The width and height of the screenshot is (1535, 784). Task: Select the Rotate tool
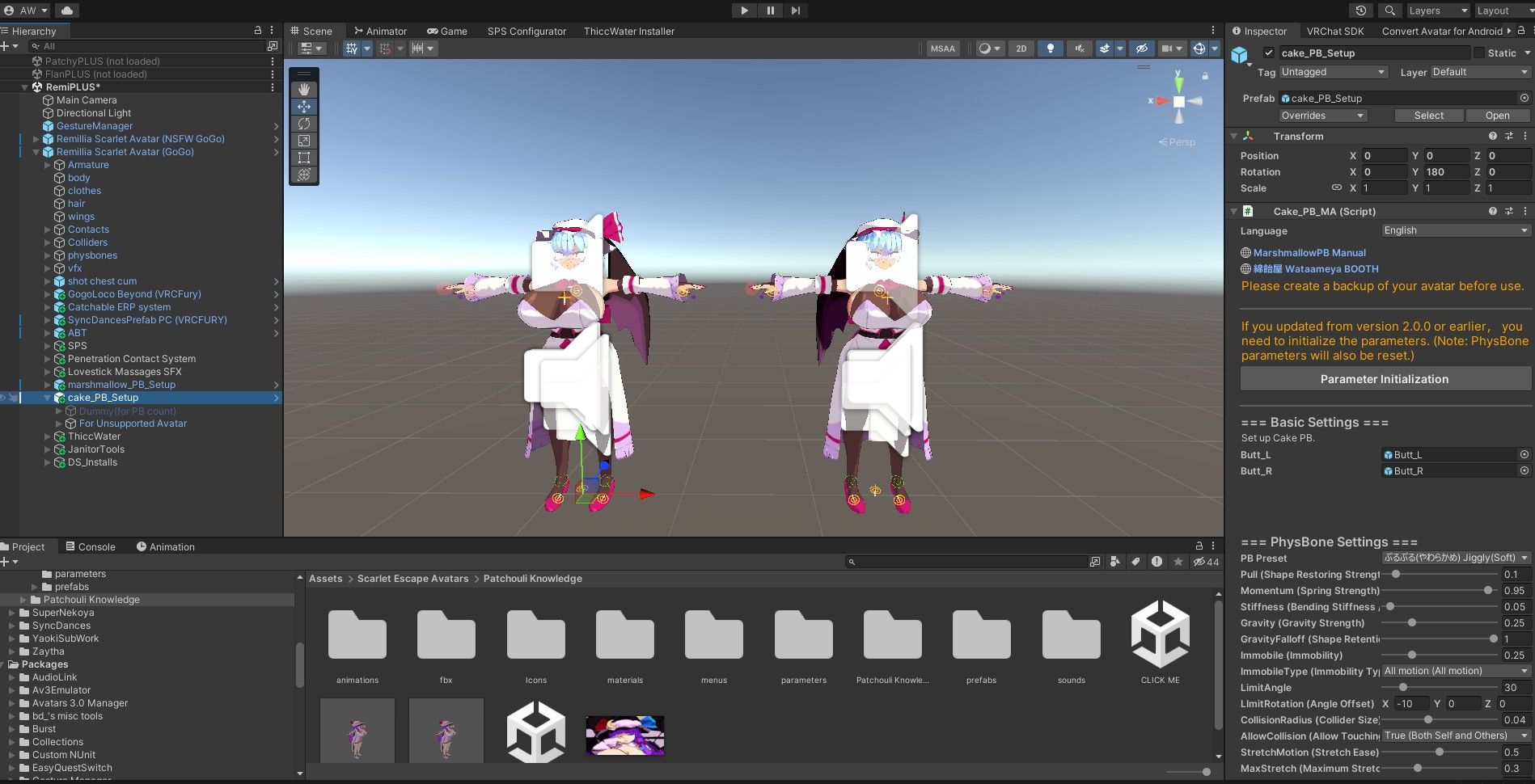(304, 124)
